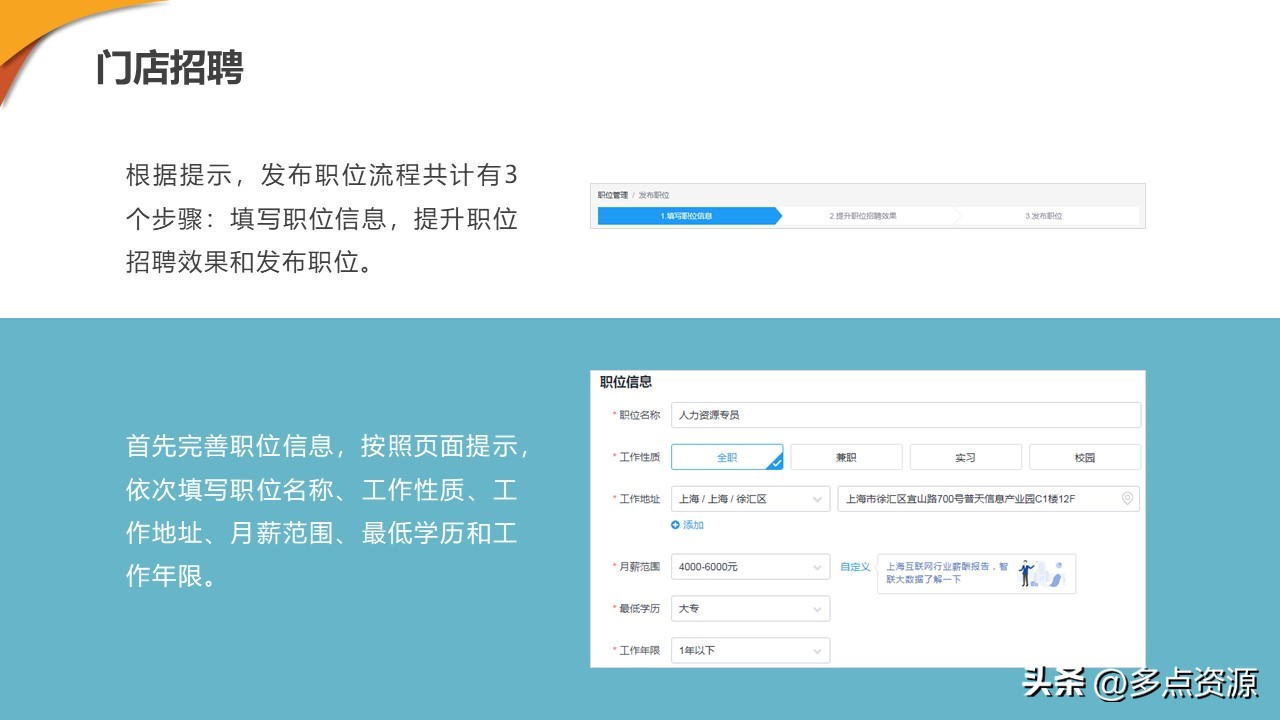The height and width of the screenshot is (720, 1280).
Task: Click 添加 to add another address
Action: [x=691, y=525]
